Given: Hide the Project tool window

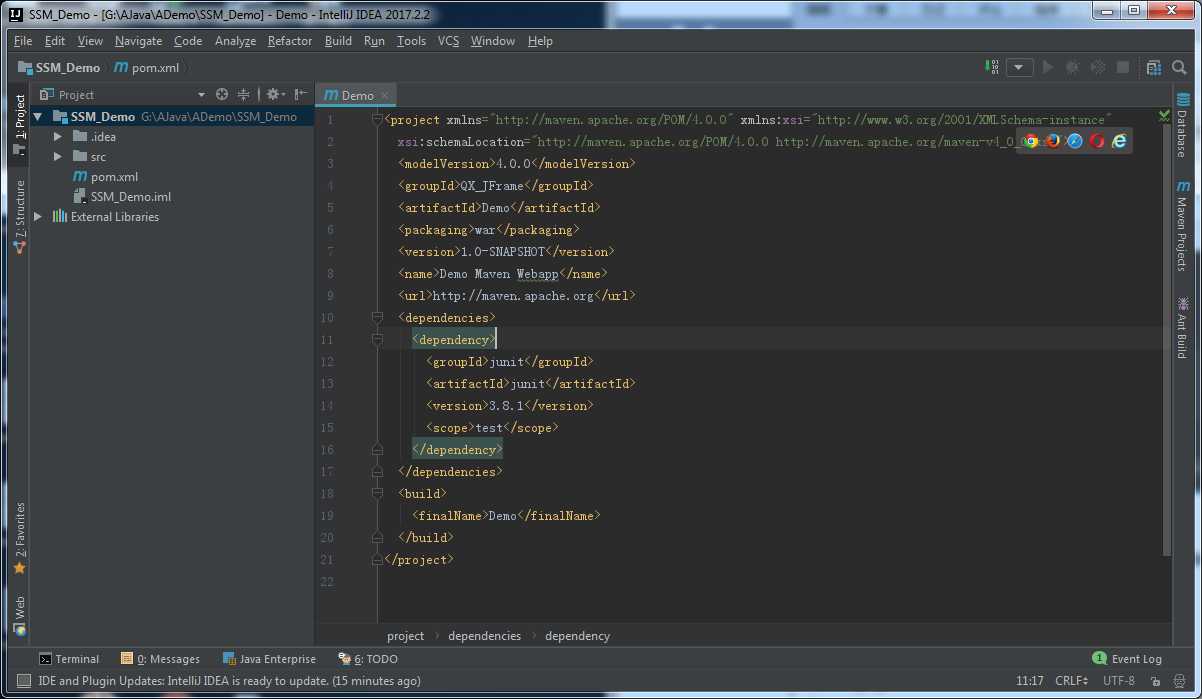Looking at the screenshot, I should tap(300, 94).
